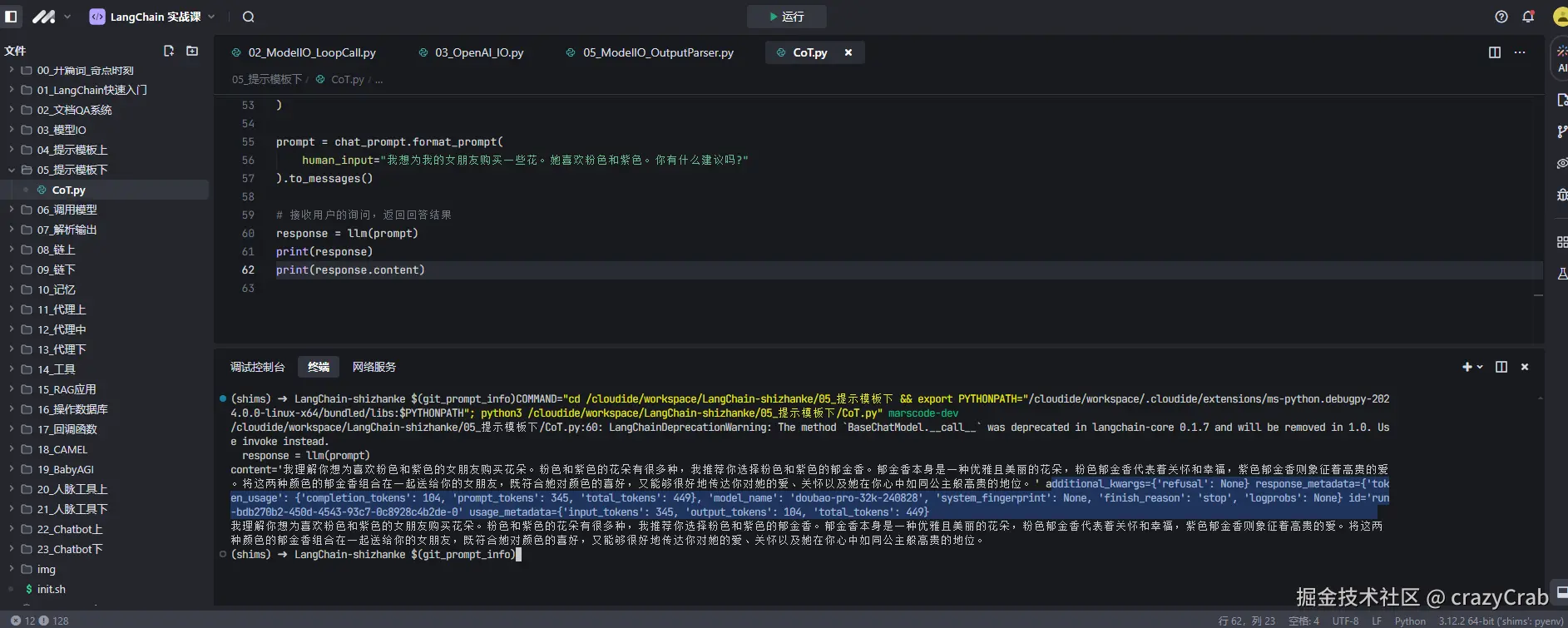Image resolution: width=1568 pixels, height=628 pixels.
Task: Open the help question mark icon
Action: point(1501,17)
